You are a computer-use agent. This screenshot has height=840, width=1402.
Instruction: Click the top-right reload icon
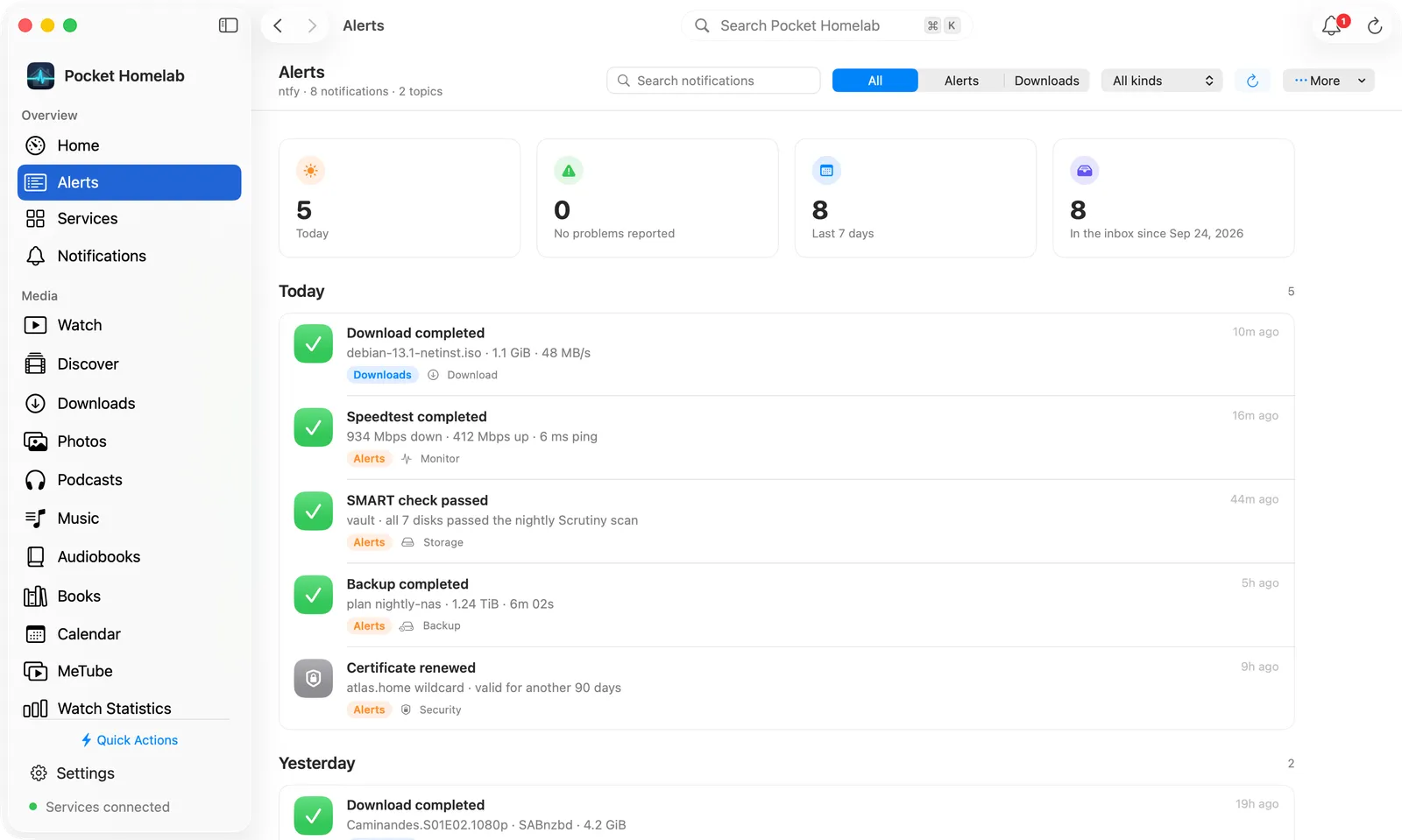click(1375, 26)
